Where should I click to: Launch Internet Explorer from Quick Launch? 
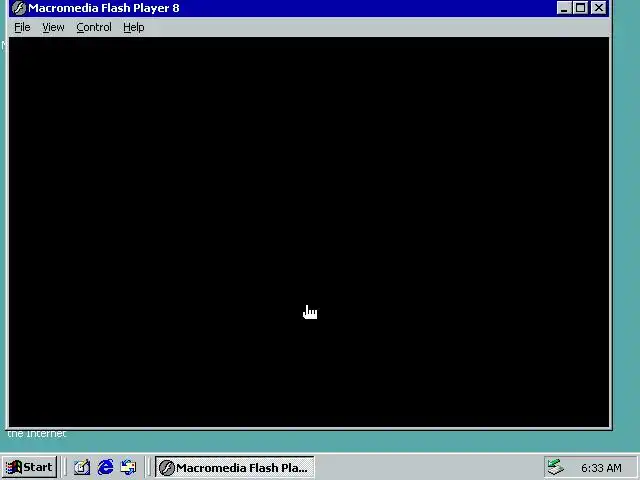point(106,467)
